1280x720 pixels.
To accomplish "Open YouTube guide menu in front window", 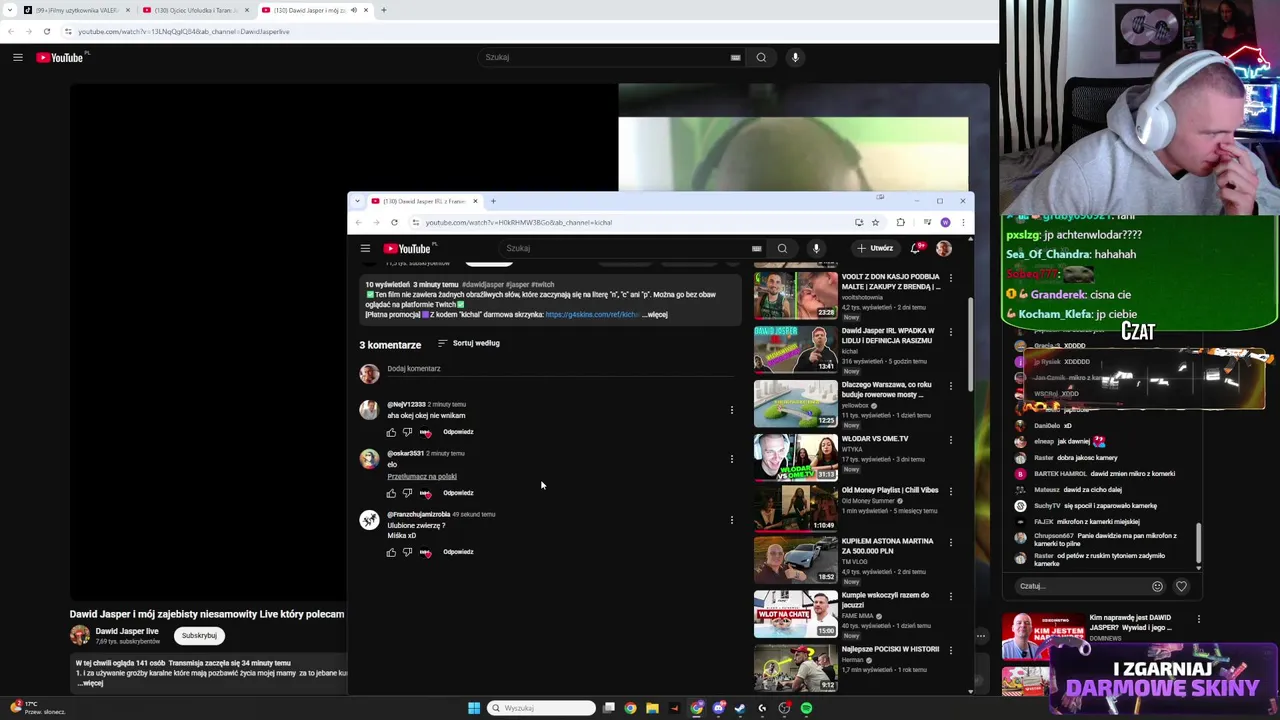I will pos(365,248).
